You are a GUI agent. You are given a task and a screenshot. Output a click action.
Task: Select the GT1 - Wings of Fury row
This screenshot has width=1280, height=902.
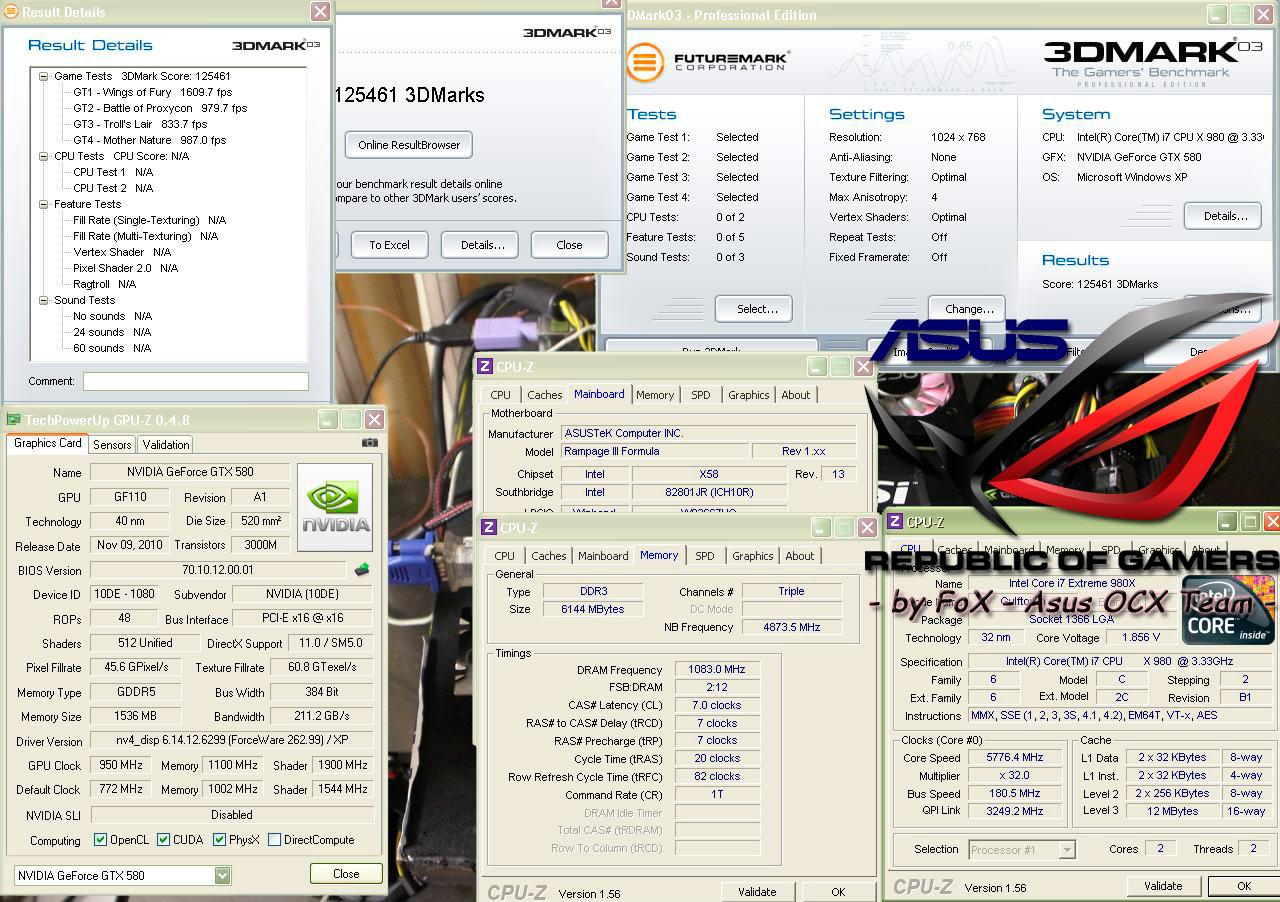click(152, 92)
